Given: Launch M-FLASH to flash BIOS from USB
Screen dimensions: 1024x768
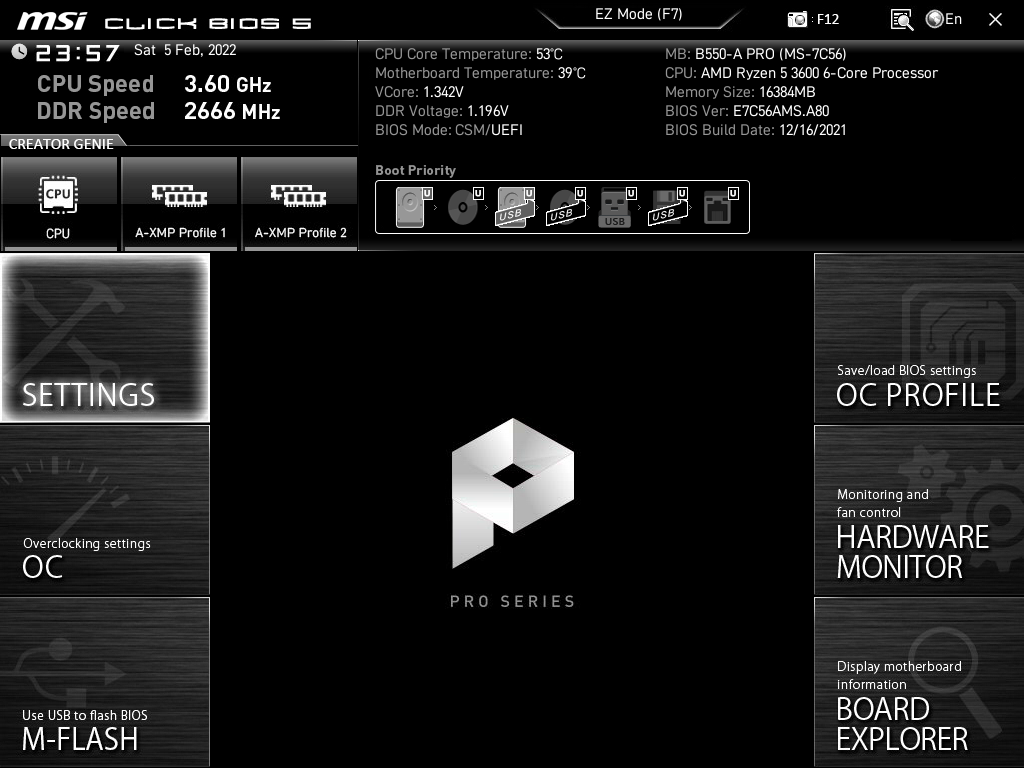Looking at the screenshot, I should pyautogui.click(x=105, y=682).
